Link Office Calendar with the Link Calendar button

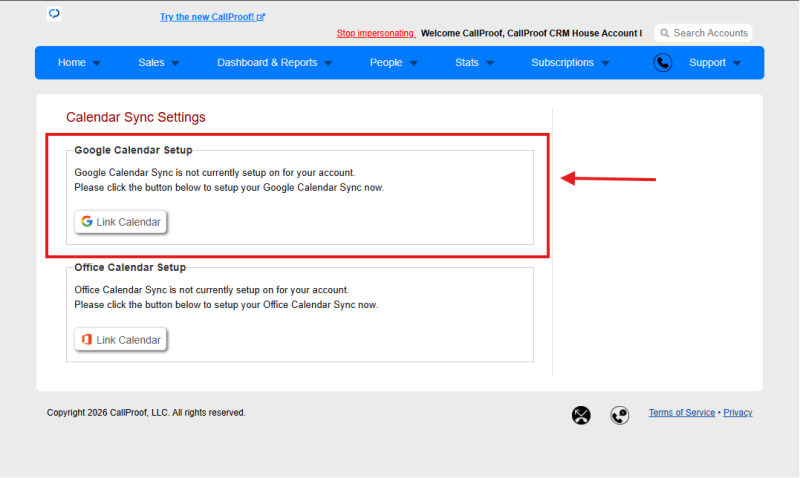(120, 340)
